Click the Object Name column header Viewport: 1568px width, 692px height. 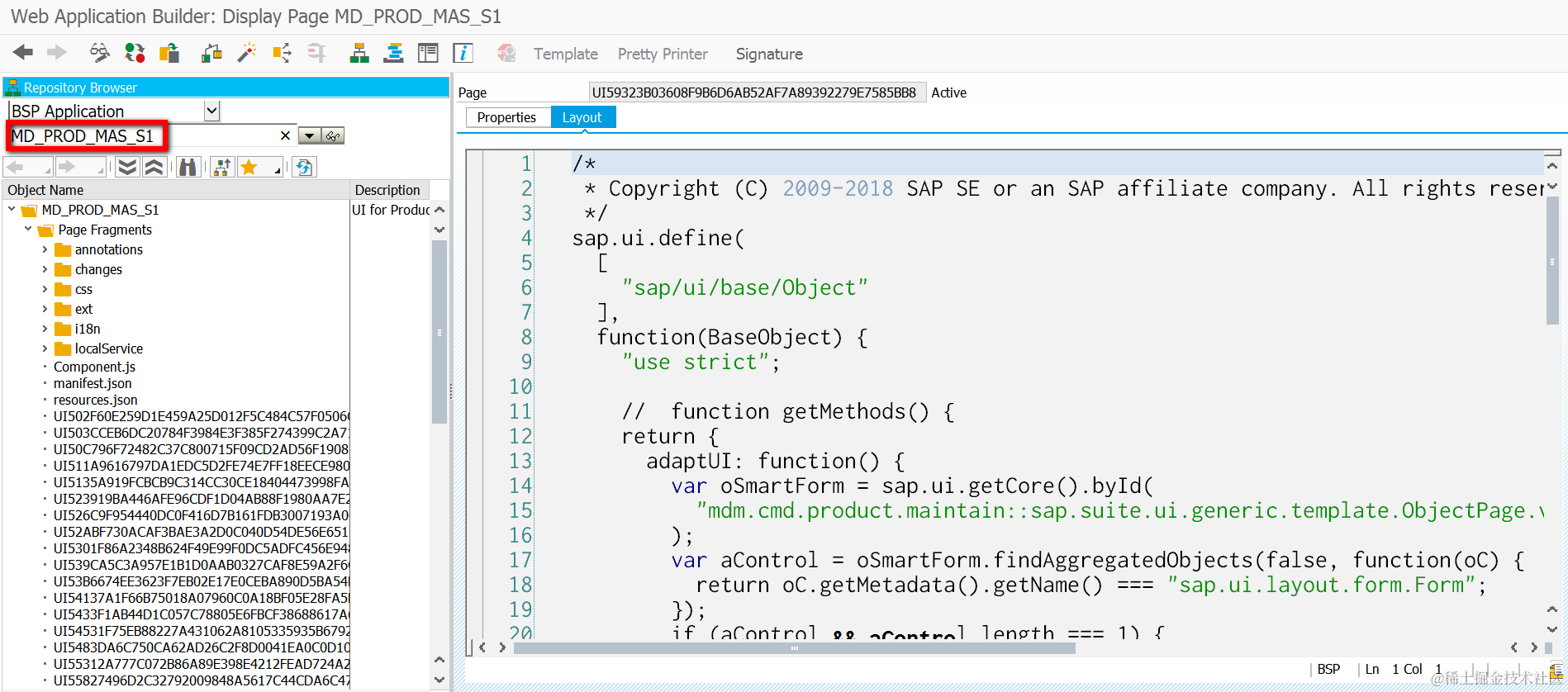(x=176, y=190)
